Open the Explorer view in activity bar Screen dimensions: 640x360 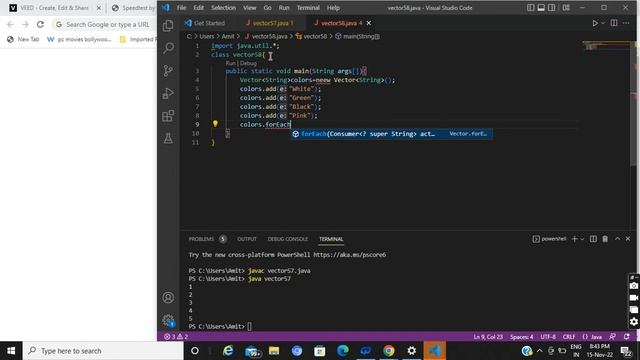tap(168, 26)
